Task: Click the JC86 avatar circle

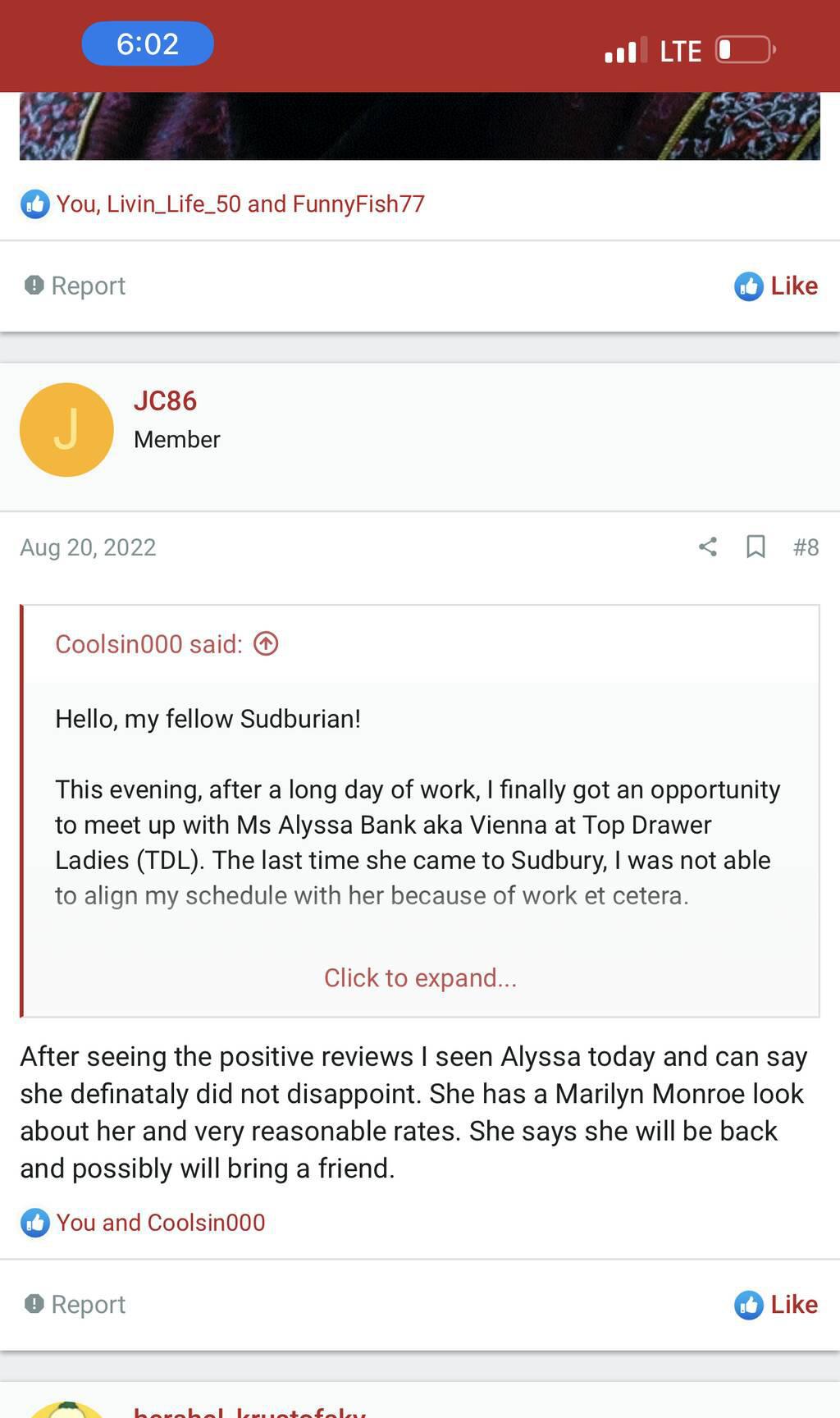Action: point(66,430)
